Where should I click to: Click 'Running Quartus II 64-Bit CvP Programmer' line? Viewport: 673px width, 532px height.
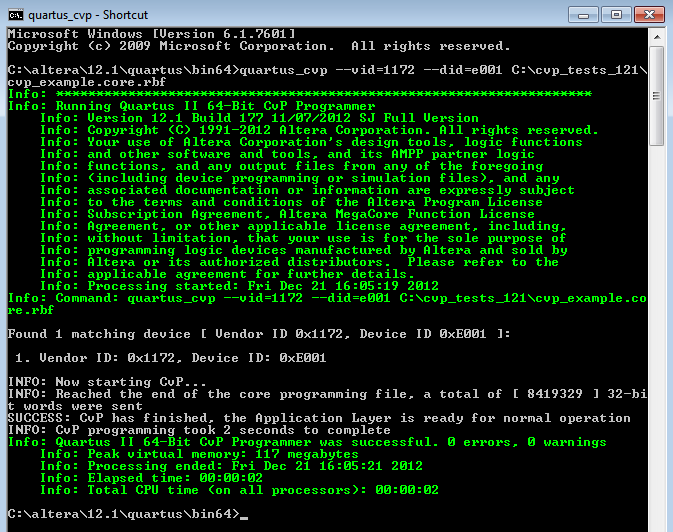click(x=191, y=106)
